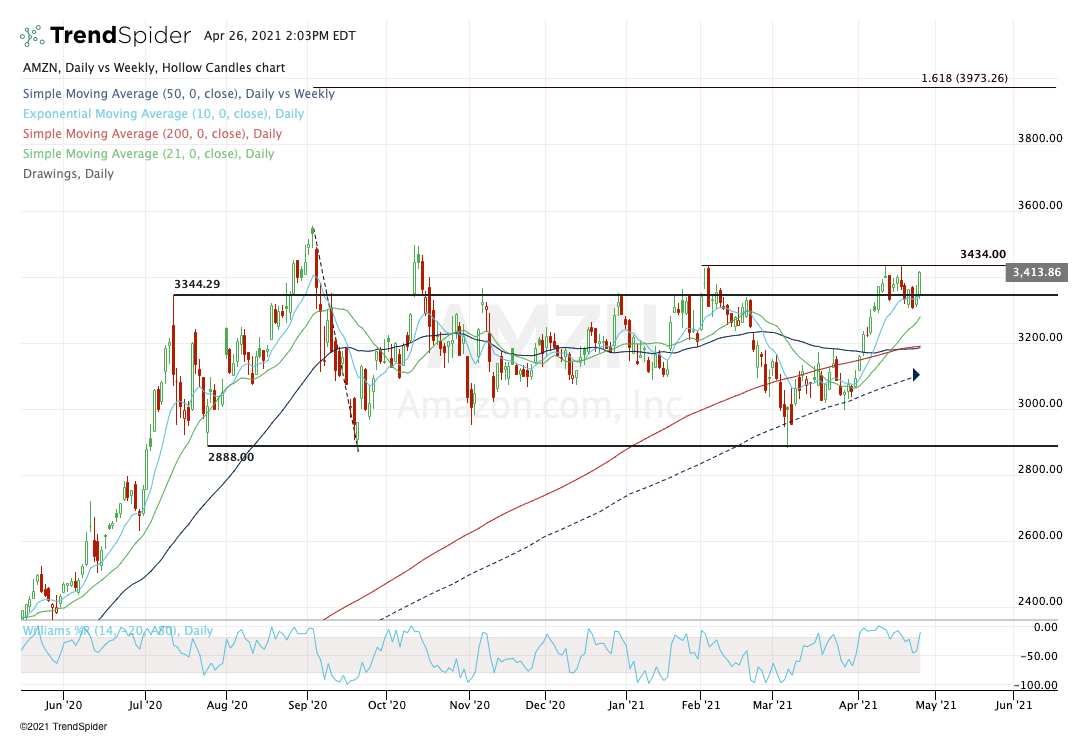Click the 1.618 (3973.26) Fibonacci extension label
The height and width of the screenshot is (736, 1088).
[964, 78]
